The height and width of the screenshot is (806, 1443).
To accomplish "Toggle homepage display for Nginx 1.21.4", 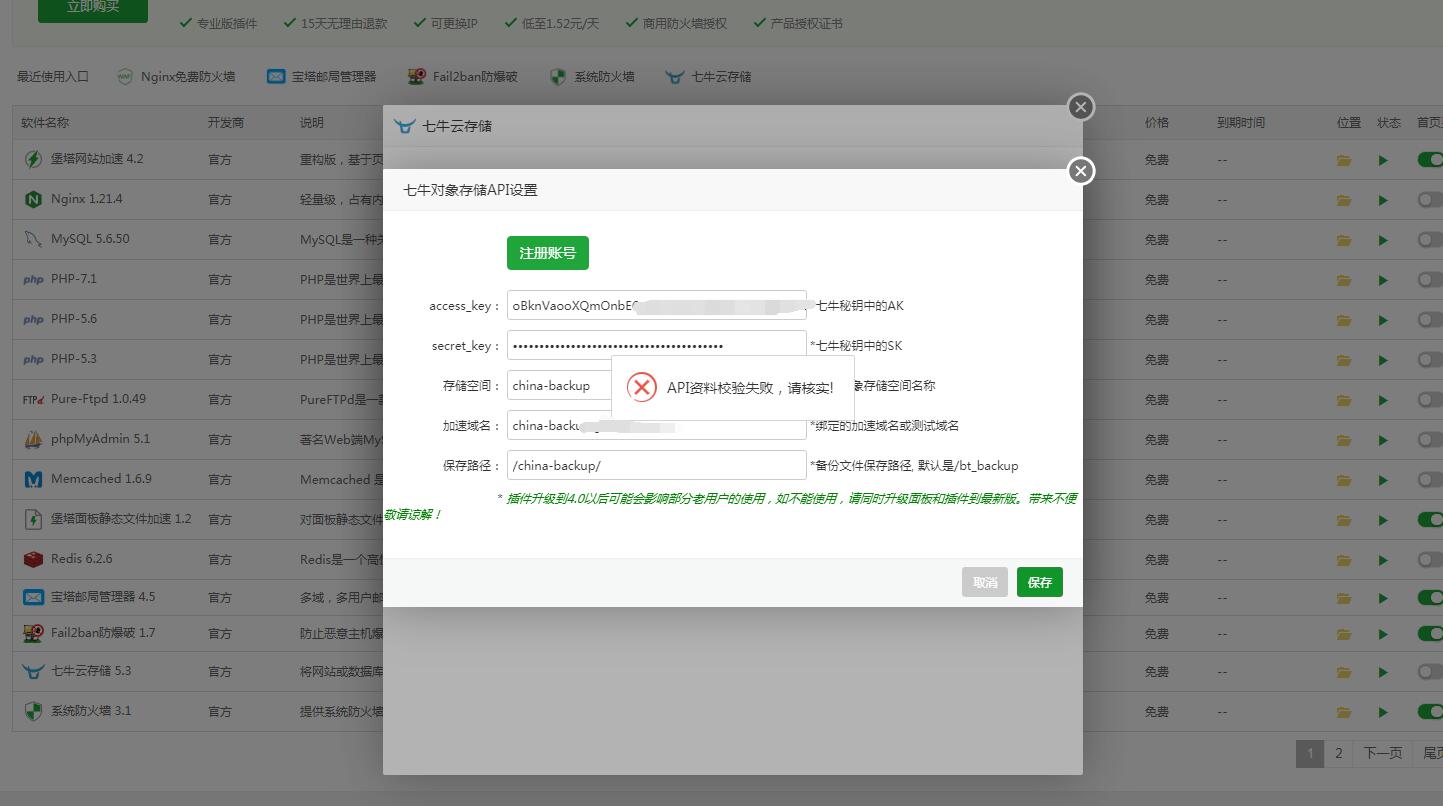I will click(x=1430, y=199).
